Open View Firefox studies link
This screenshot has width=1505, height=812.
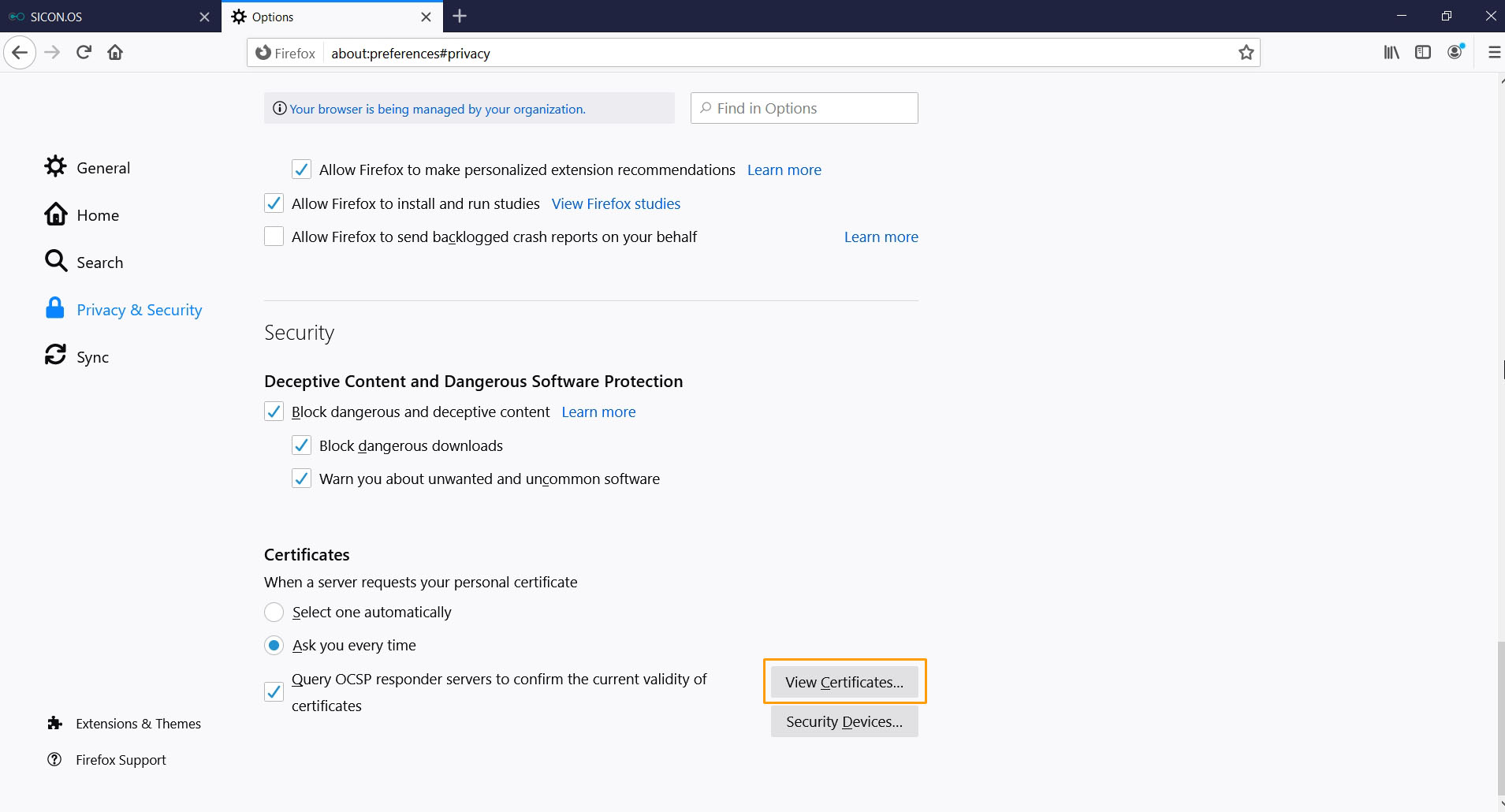tap(616, 204)
